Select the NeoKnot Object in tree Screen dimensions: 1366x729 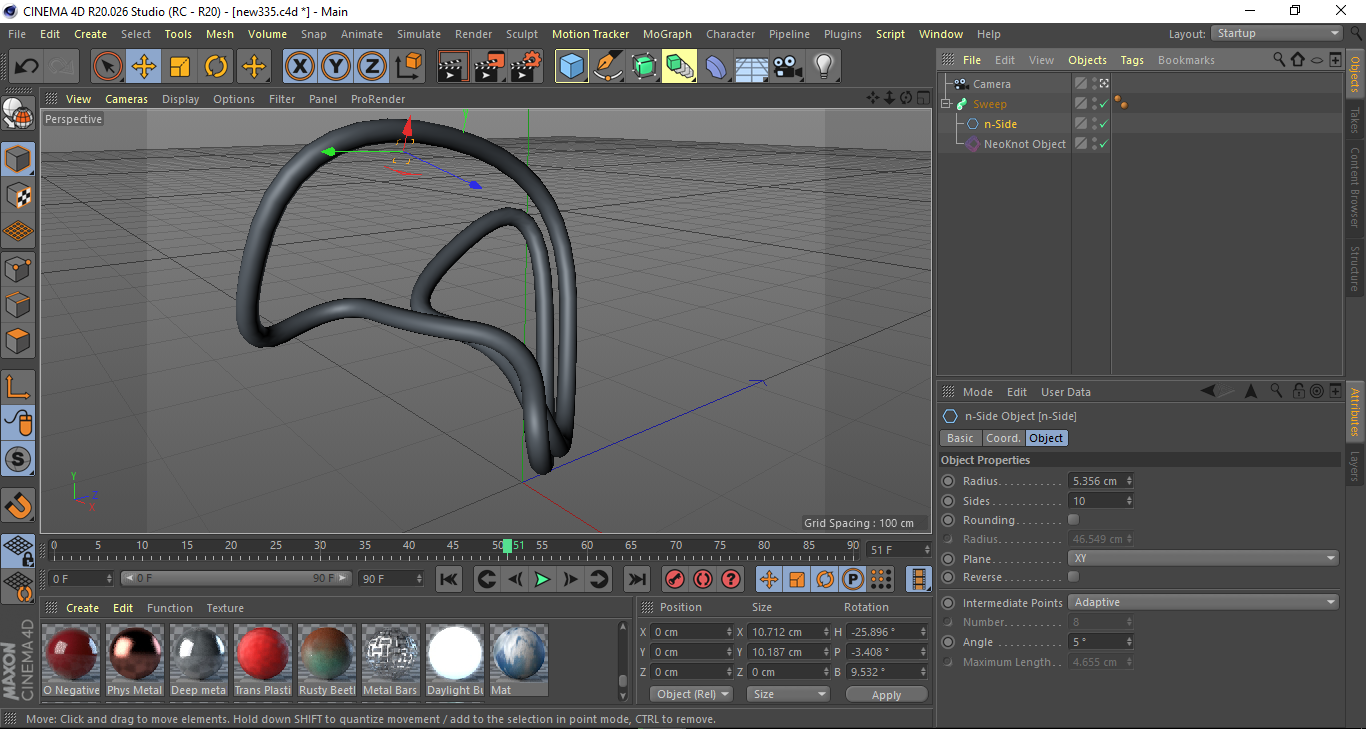point(1024,144)
